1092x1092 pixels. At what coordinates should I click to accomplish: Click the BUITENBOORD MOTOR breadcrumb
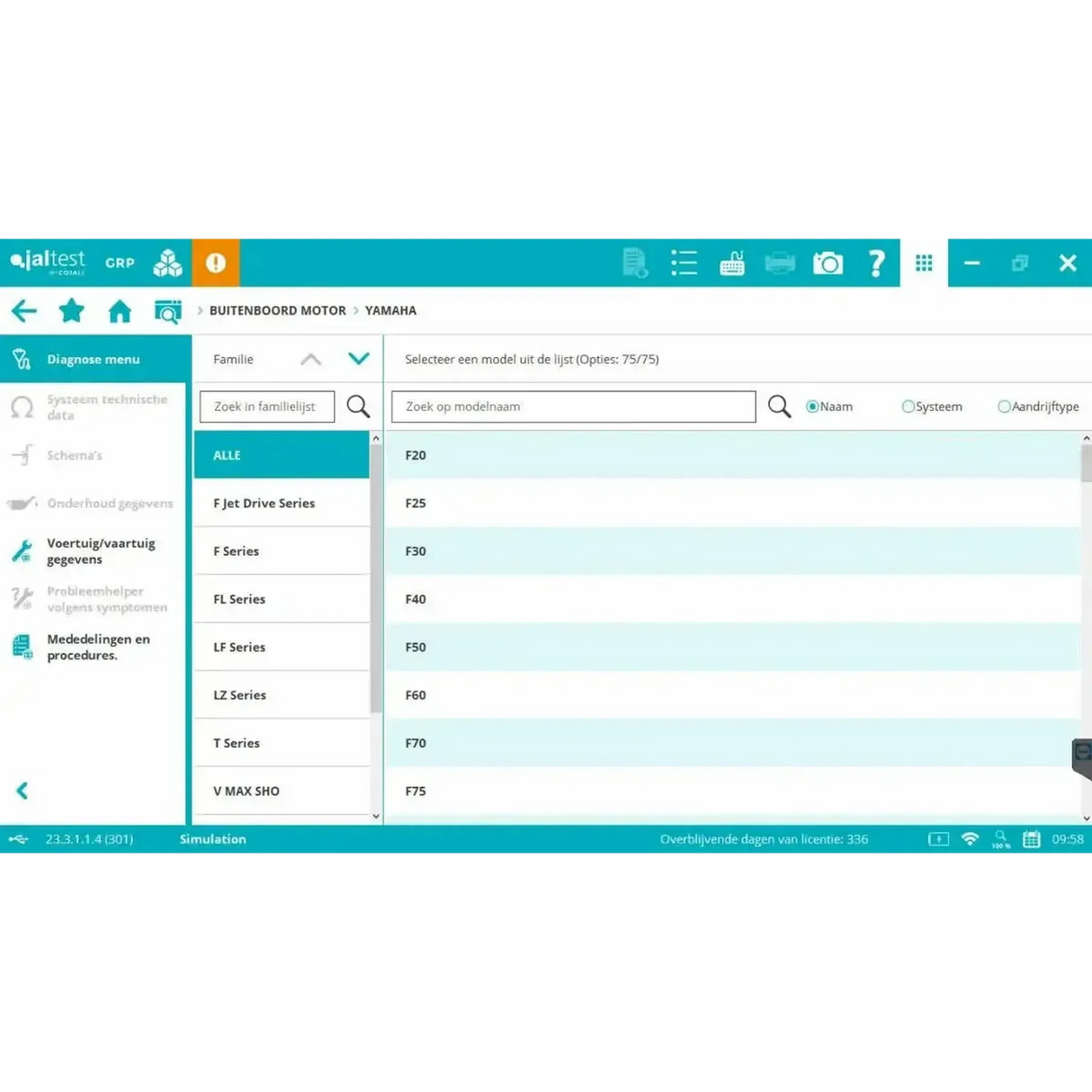(x=277, y=310)
